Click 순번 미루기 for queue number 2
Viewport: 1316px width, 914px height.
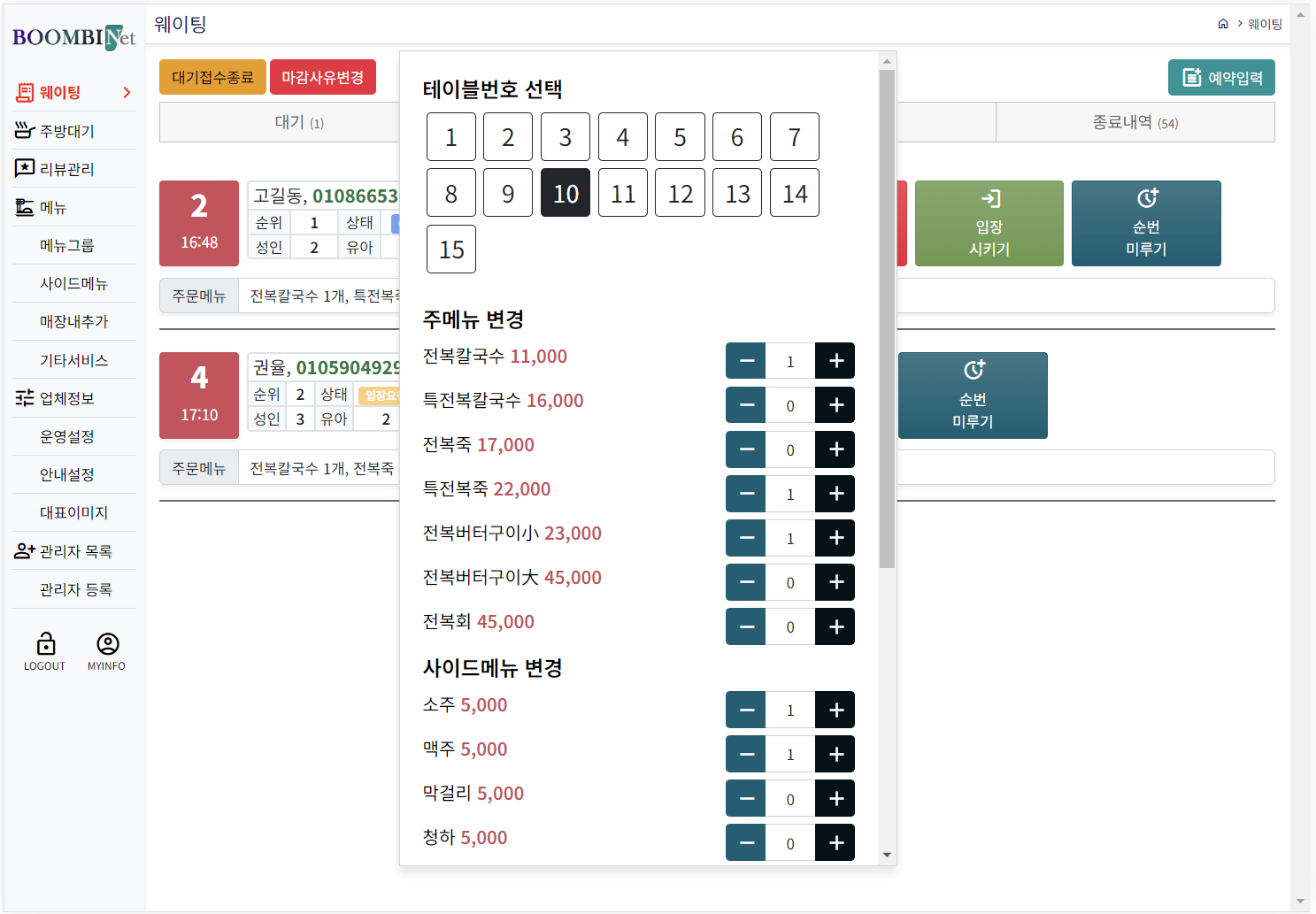point(1145,224)
